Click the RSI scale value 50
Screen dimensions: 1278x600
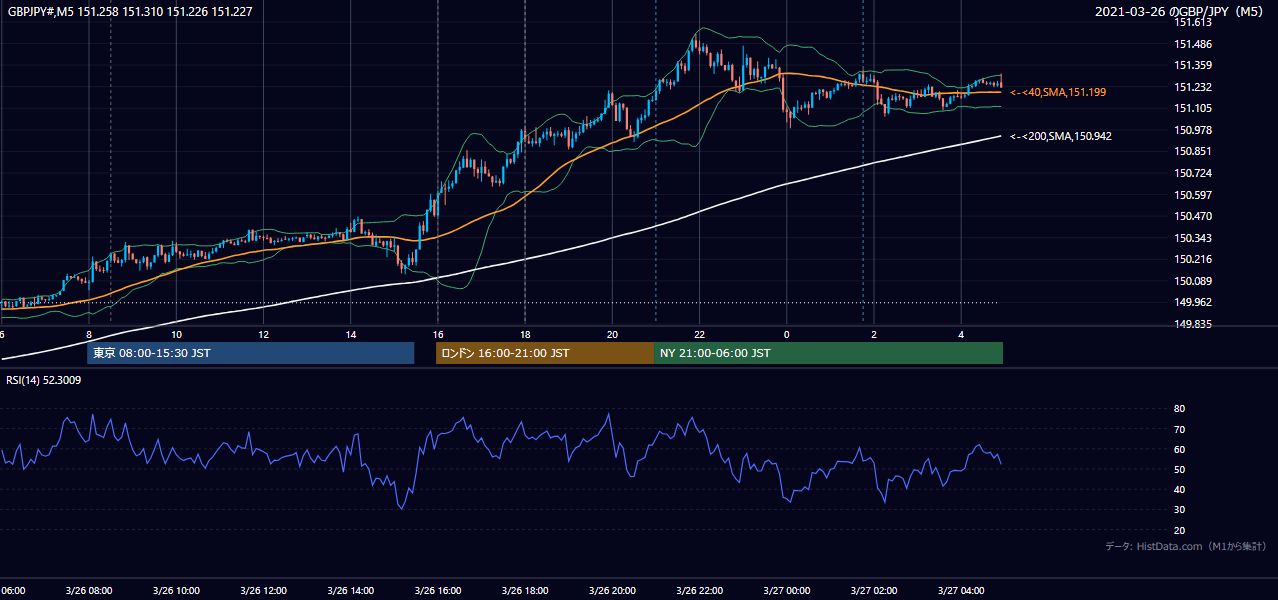point(1180,469)
